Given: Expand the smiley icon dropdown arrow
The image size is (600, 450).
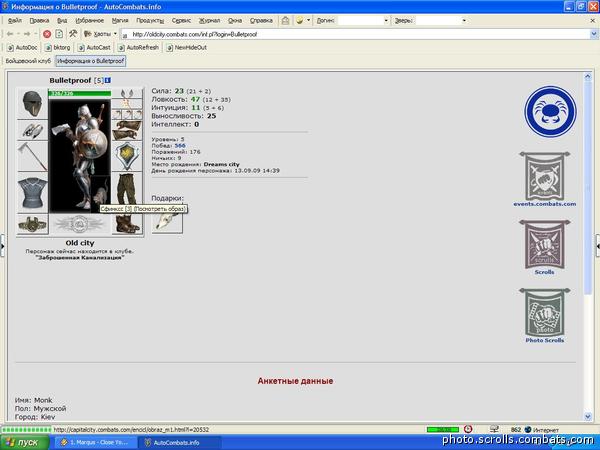Looking at the screenshot, I should point(308,20).
